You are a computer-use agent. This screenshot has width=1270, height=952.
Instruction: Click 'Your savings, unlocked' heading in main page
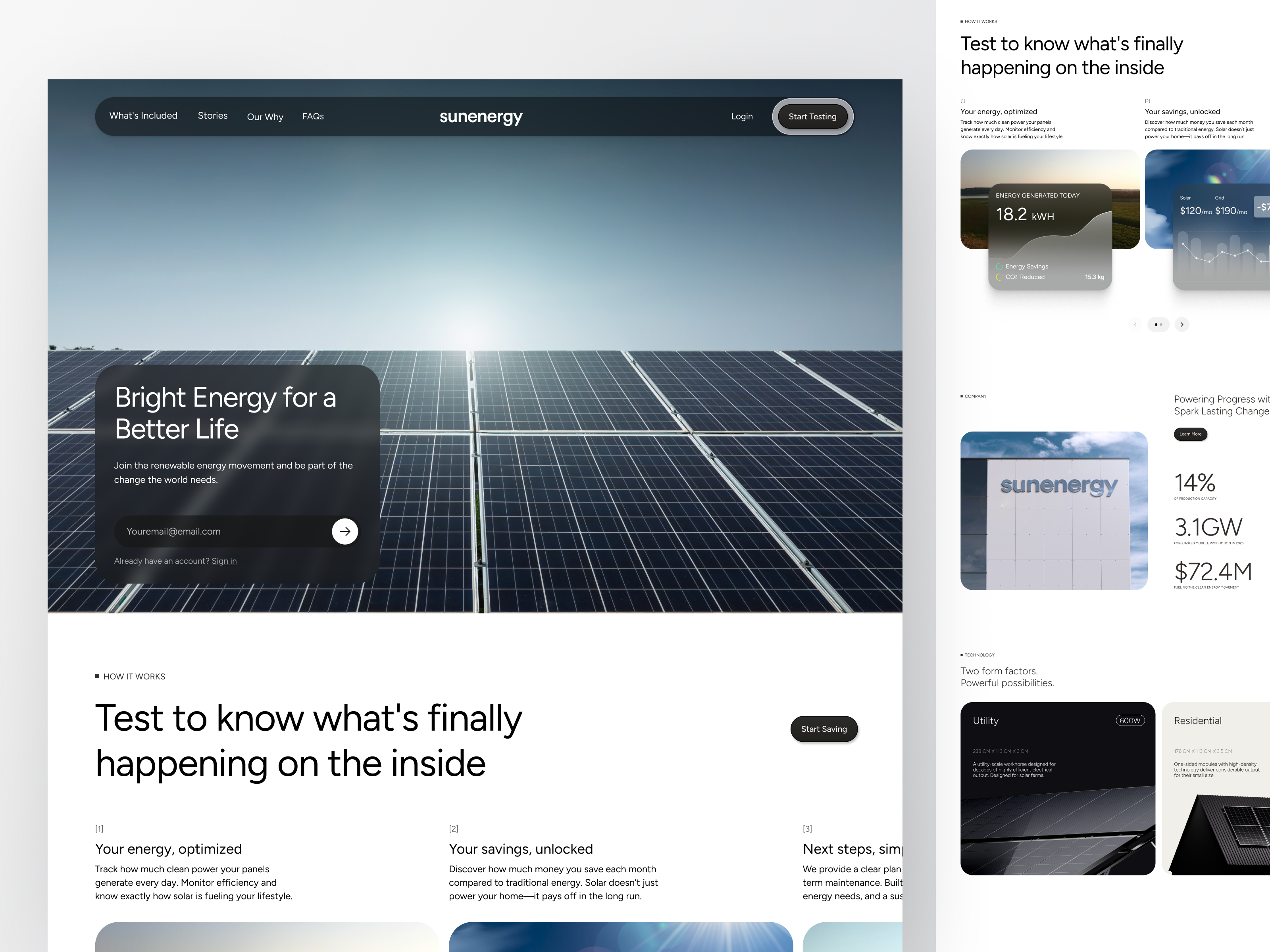pos(521,849)
